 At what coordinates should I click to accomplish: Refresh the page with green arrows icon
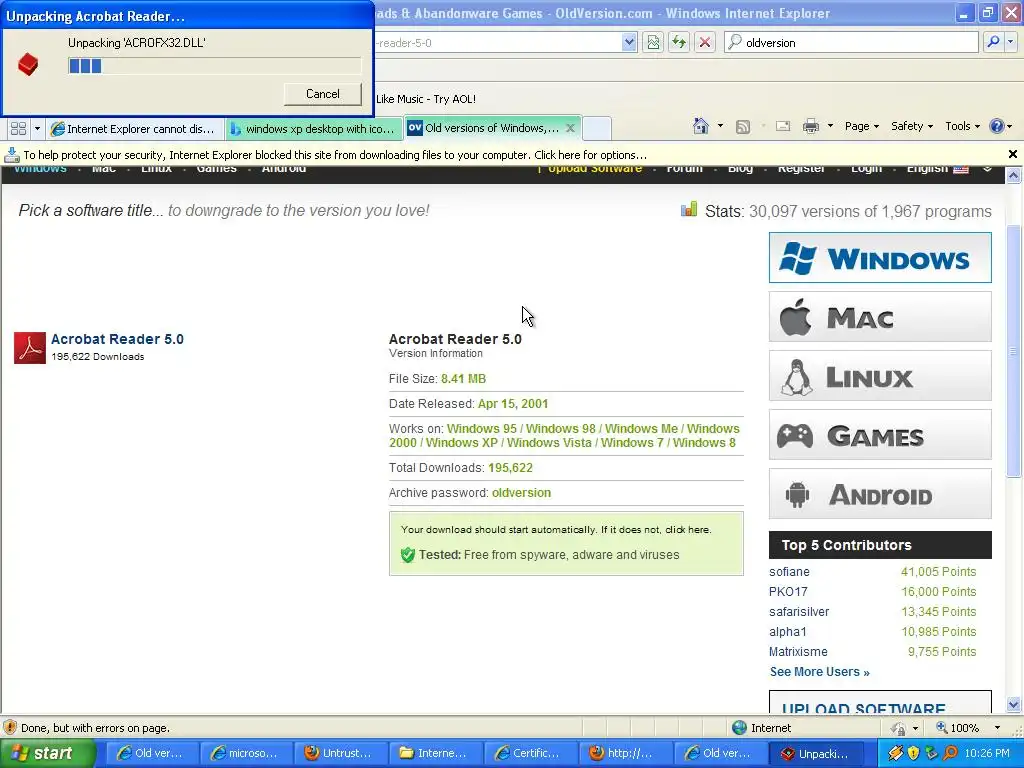pos(679,42)
